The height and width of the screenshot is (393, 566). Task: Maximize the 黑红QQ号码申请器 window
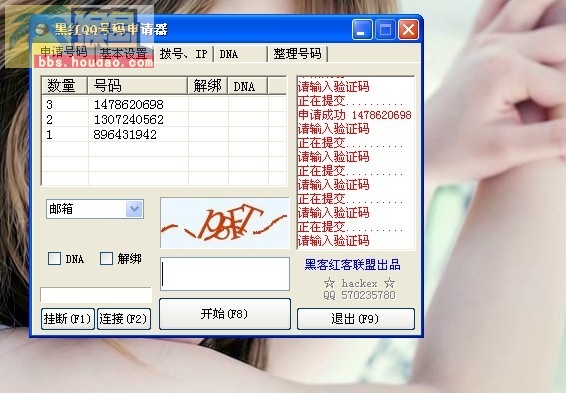pos(385,30)
